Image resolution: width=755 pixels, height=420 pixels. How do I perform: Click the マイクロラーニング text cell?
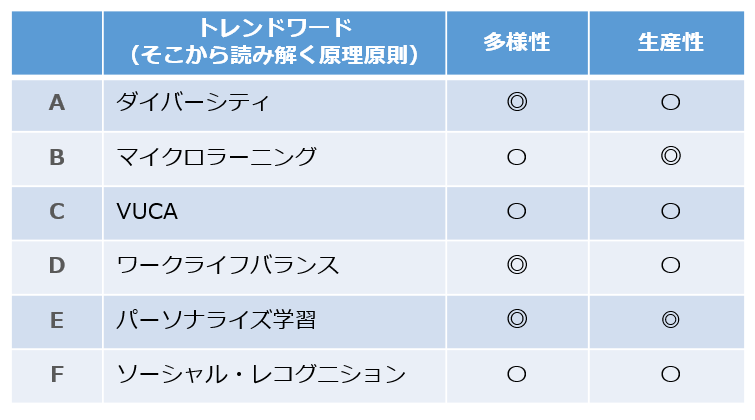(274, 159)
